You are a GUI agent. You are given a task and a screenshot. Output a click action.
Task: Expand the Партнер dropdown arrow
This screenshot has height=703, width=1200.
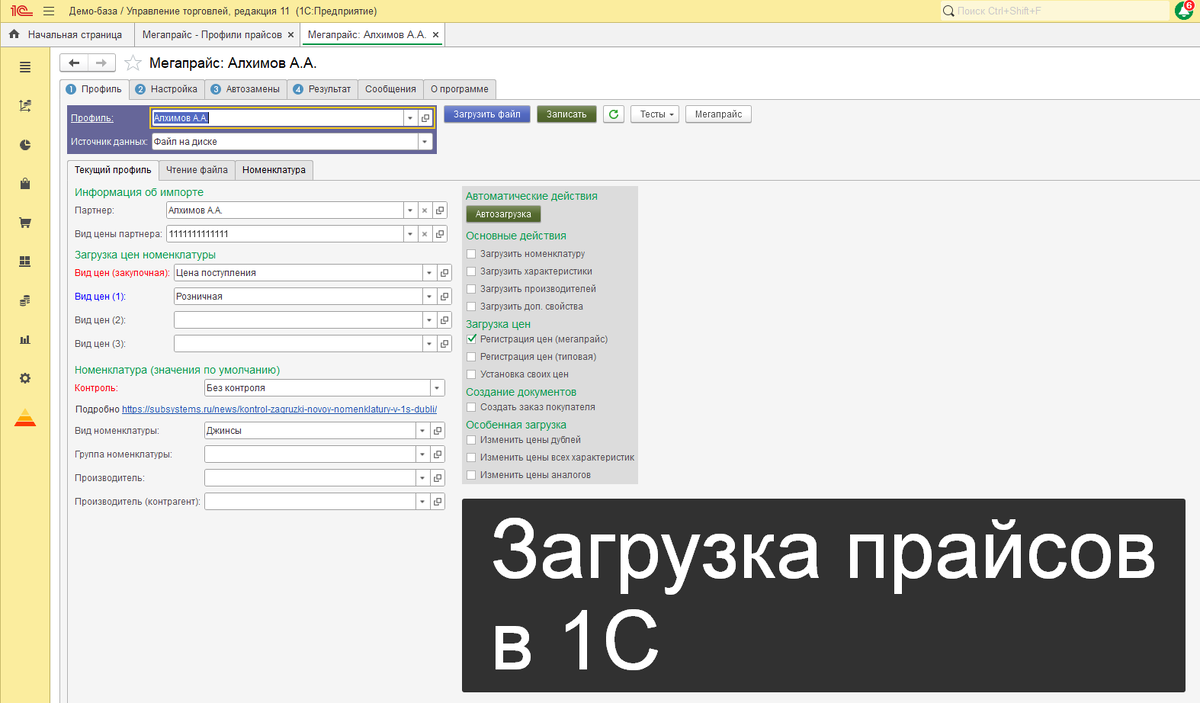pos(410,211)
